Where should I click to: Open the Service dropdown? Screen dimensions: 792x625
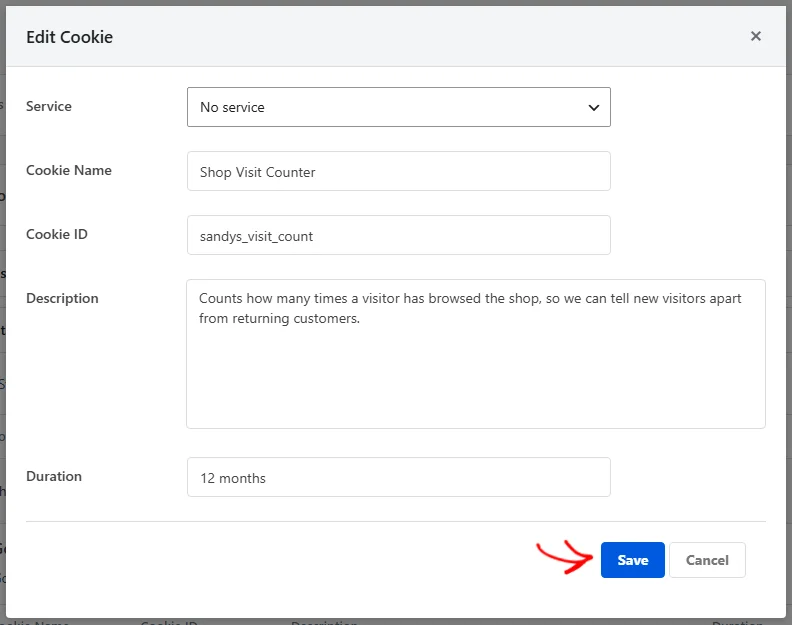coord(399,107)
